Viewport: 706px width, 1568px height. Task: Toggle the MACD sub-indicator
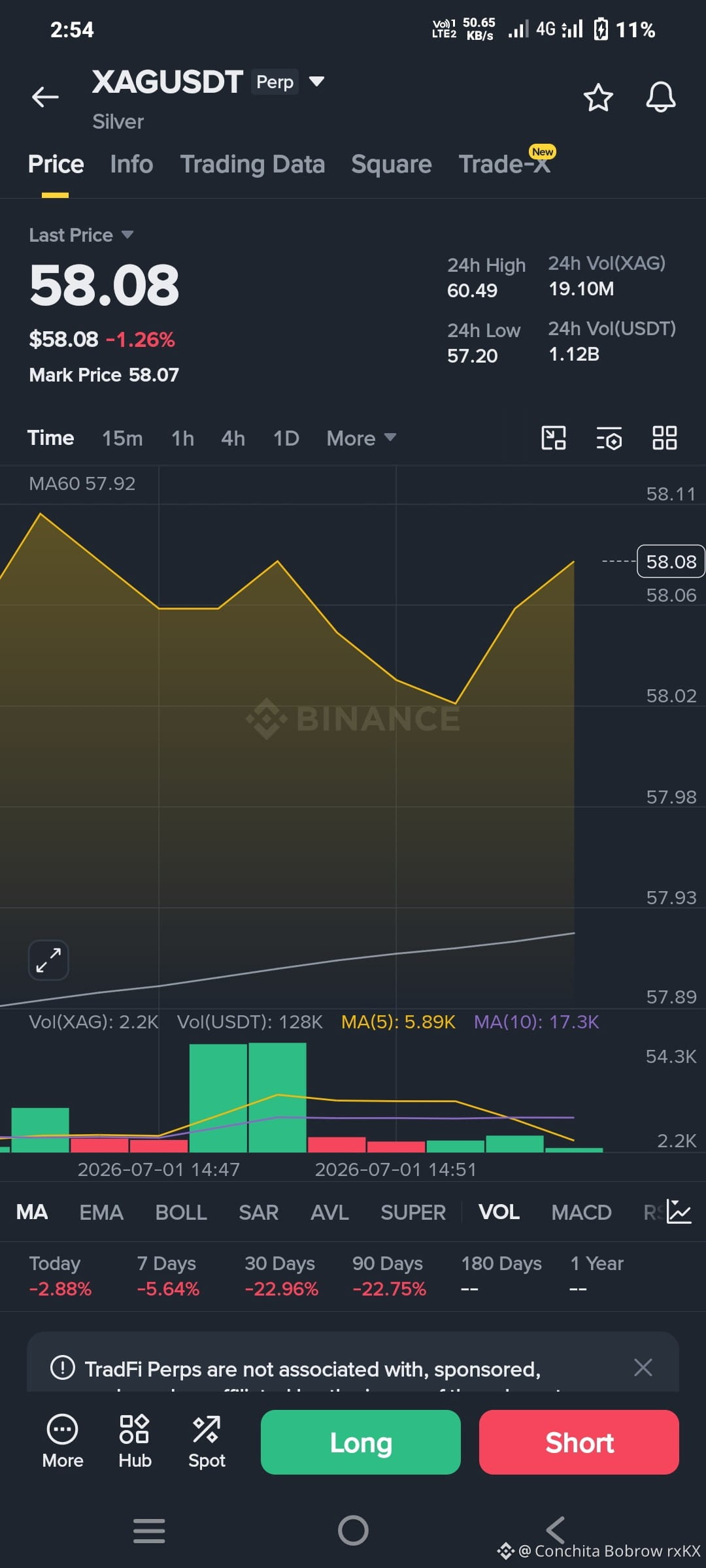(581, 1213)
